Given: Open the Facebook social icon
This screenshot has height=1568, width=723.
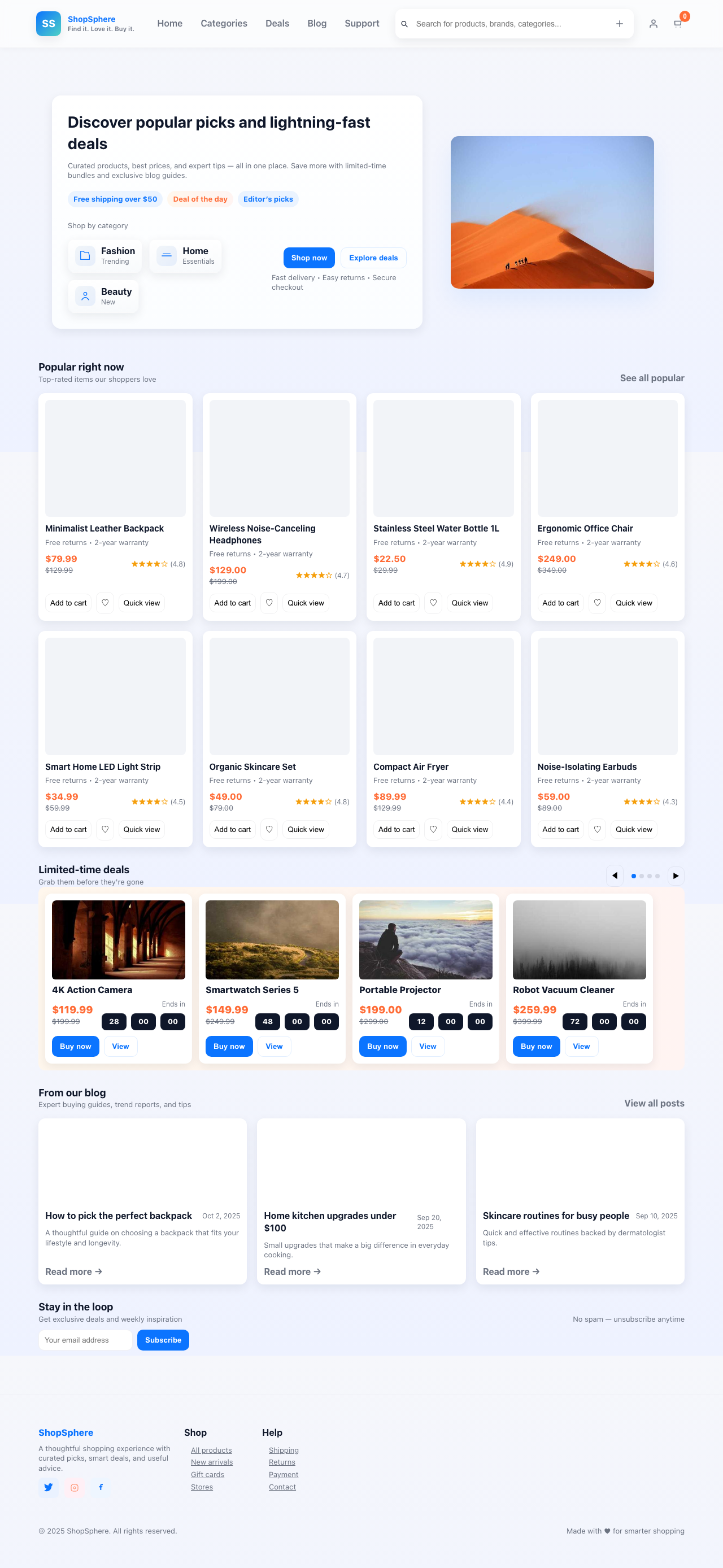Looking at the screenshot, I should pyautogui.click(x=101, y=1487).
